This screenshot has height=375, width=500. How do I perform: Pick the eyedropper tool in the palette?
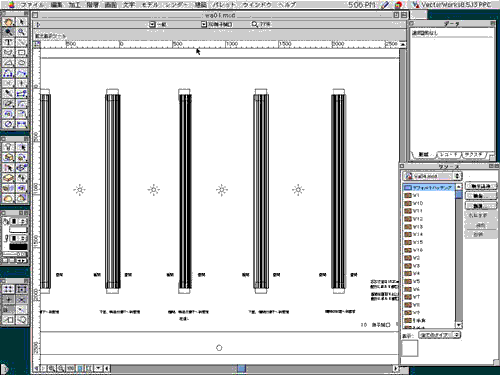8,93
